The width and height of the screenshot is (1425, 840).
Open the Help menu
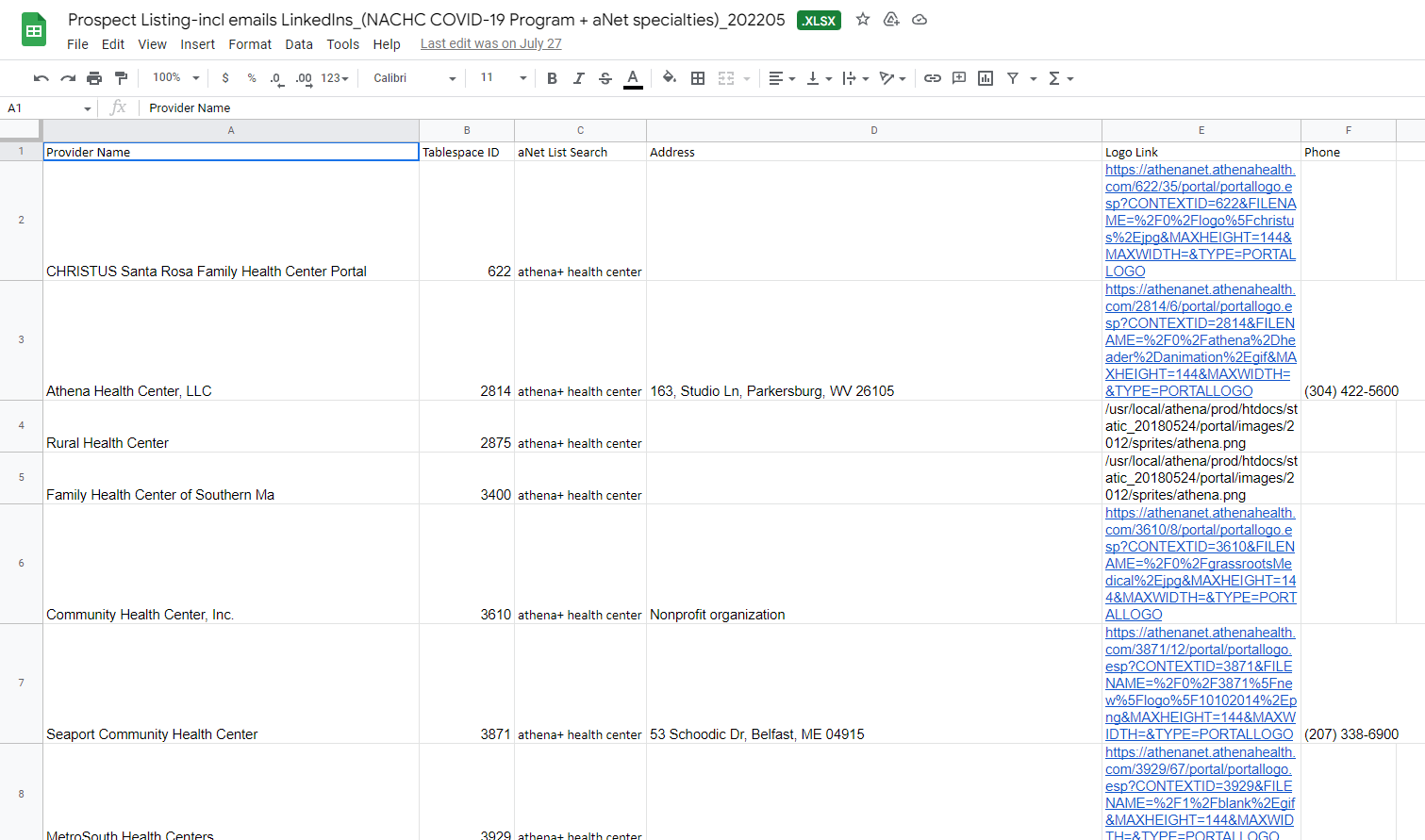[x=387, y=44]
